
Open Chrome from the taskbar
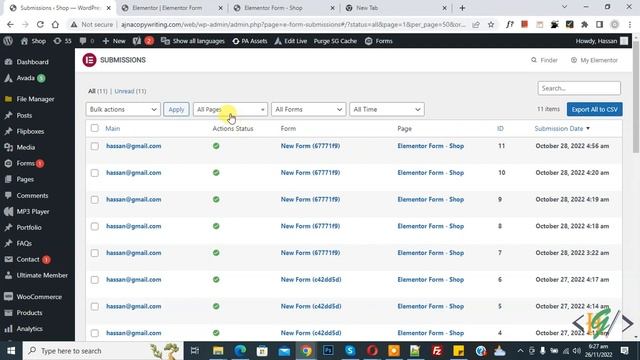click(x=306, y=351)
